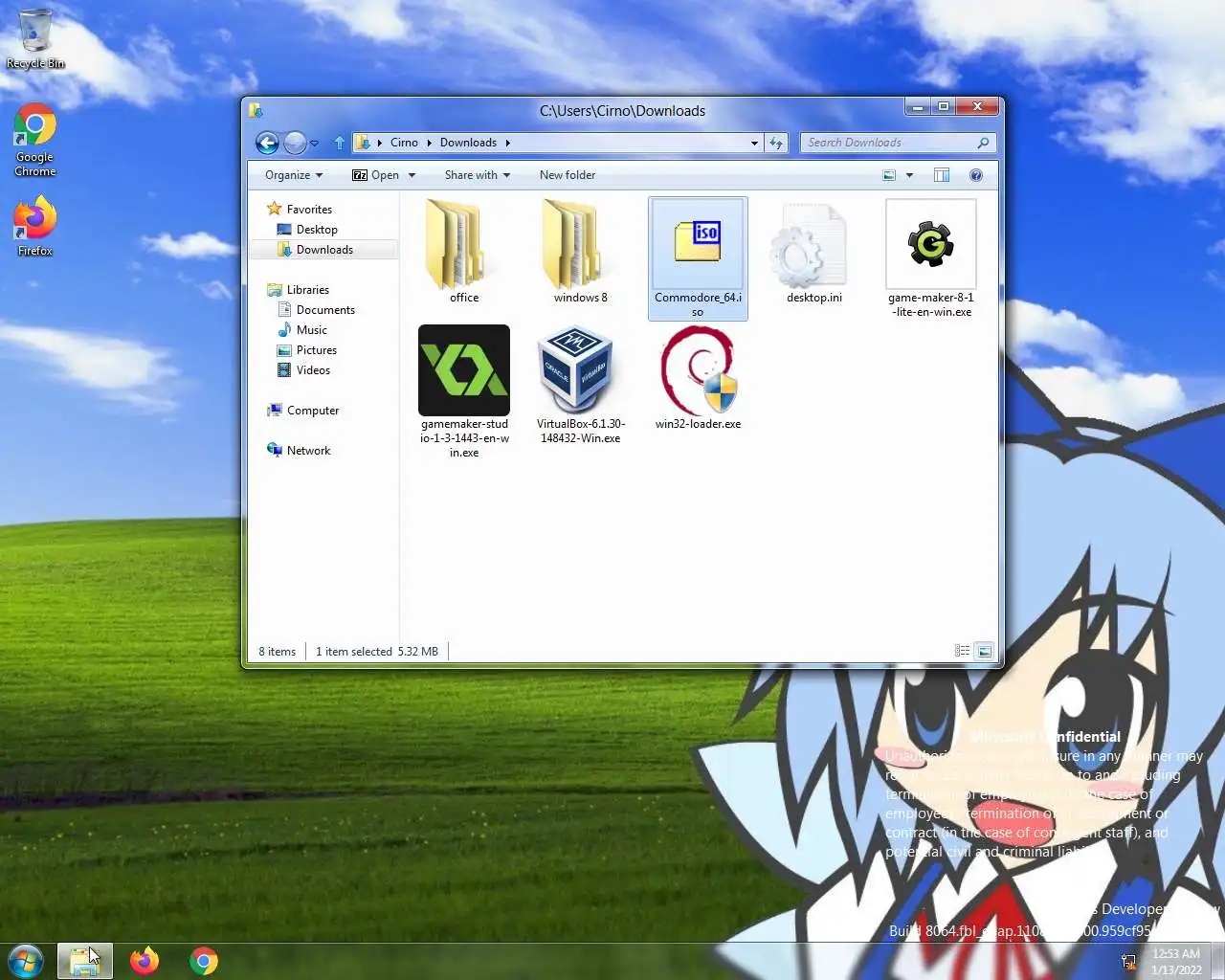Open Google Chrome desktop shortcut

pyautogui.click(x=34, y=140)
